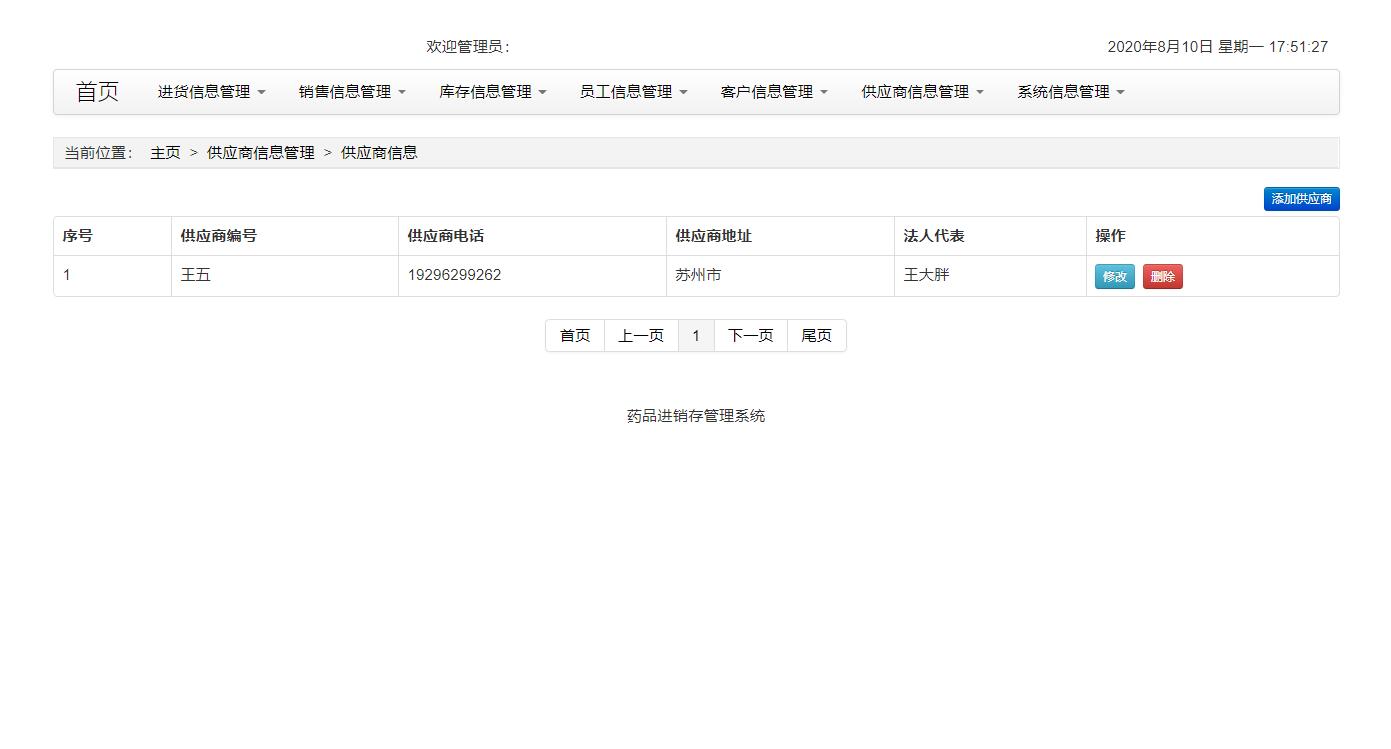The image size is (1391, 749).
Task: Click 上一页 in the pagination controls
Action: [641, 335]
